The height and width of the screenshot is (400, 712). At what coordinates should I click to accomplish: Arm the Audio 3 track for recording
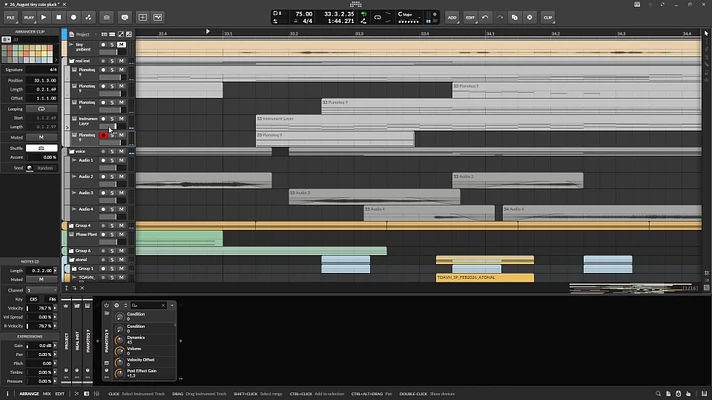click(103, 193)
